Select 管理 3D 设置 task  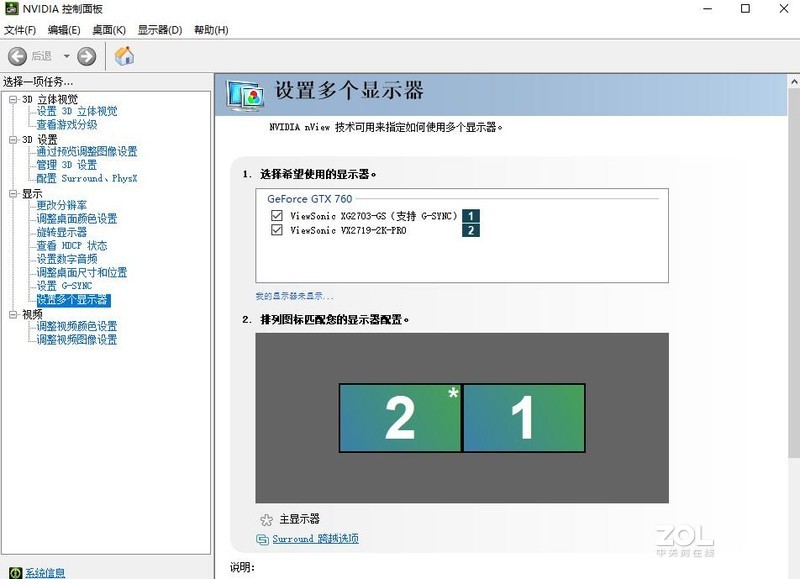[x=67, y=165]
